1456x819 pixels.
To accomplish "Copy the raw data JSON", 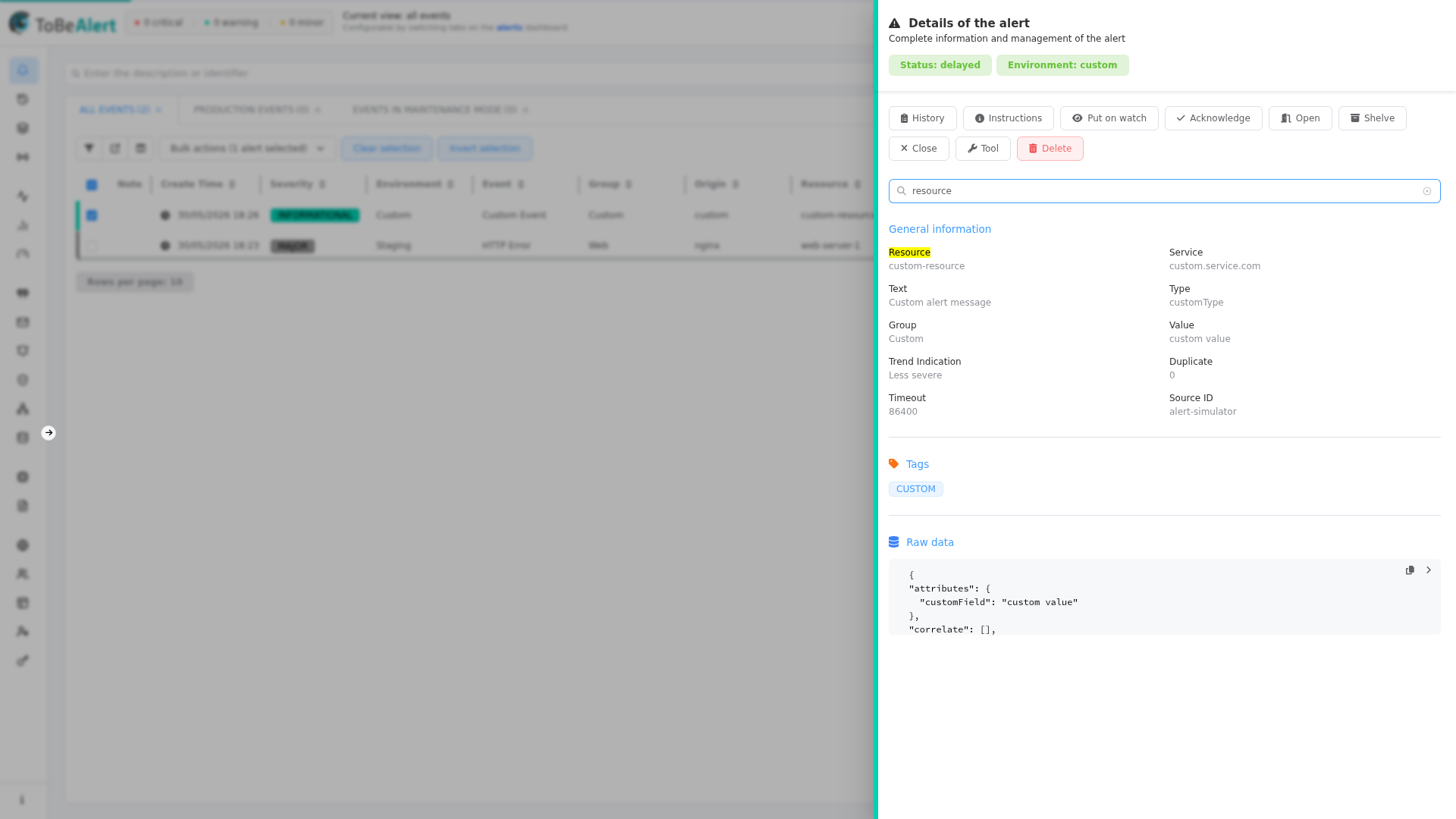I will click(1410, 570).
